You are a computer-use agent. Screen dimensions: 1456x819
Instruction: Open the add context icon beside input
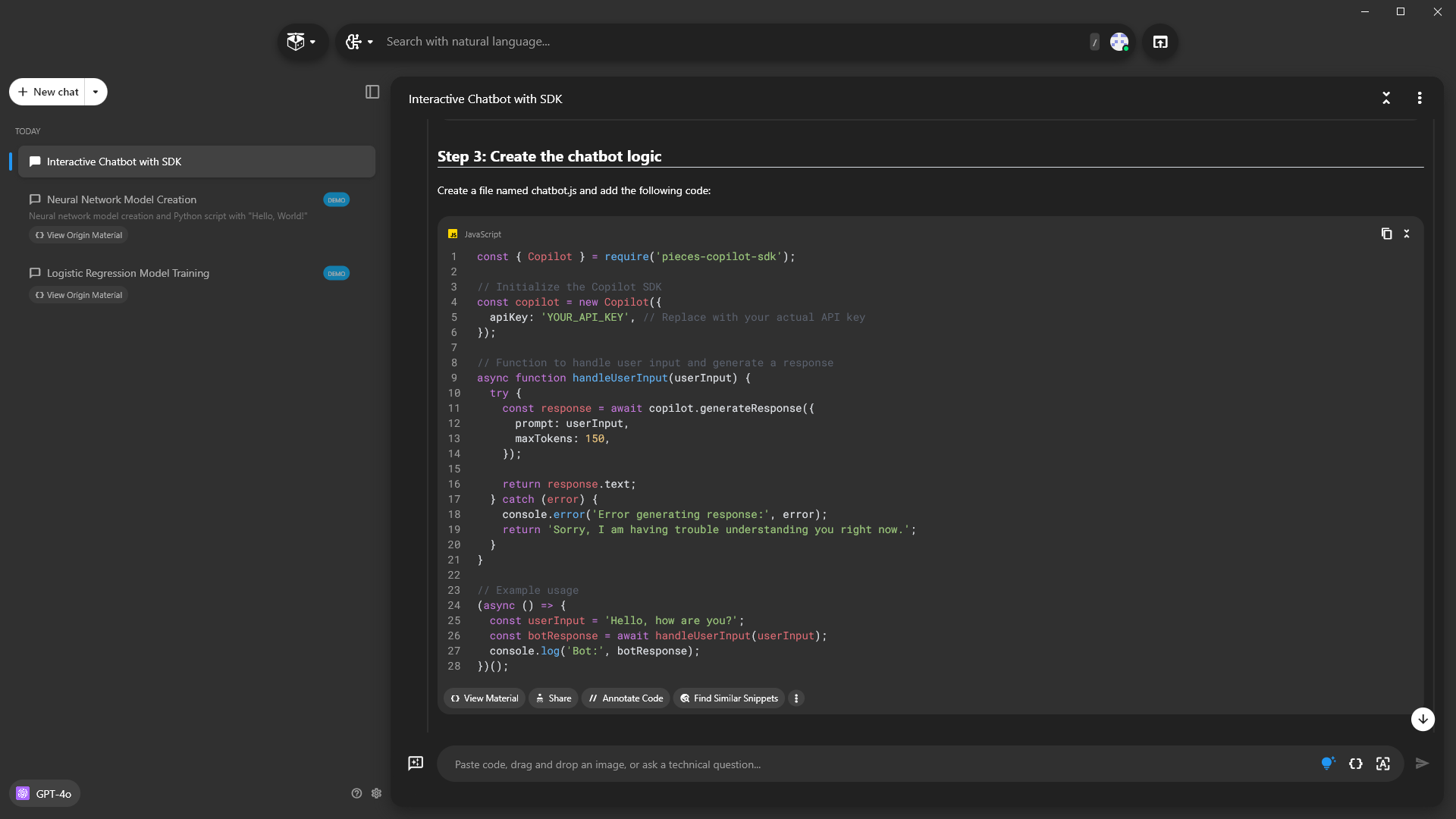tap(416, 763)
